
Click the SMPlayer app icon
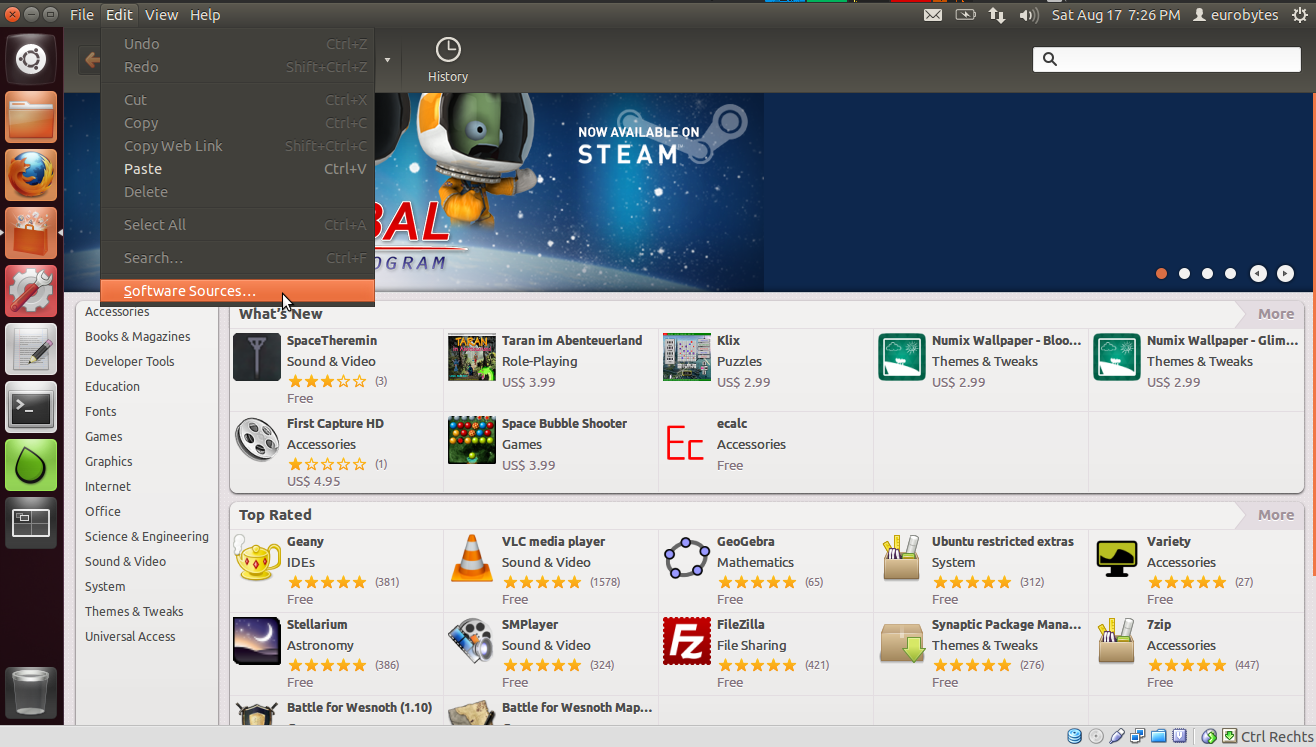click(x=472, y=642)
